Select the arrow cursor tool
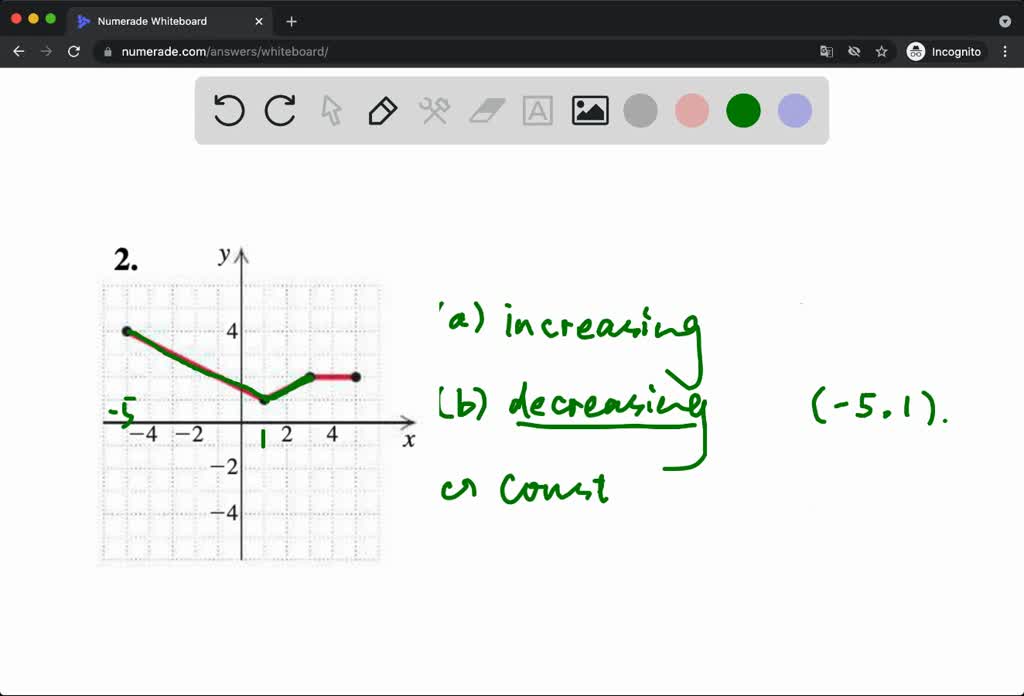The image size is (1024, 696). coord(331,111)
